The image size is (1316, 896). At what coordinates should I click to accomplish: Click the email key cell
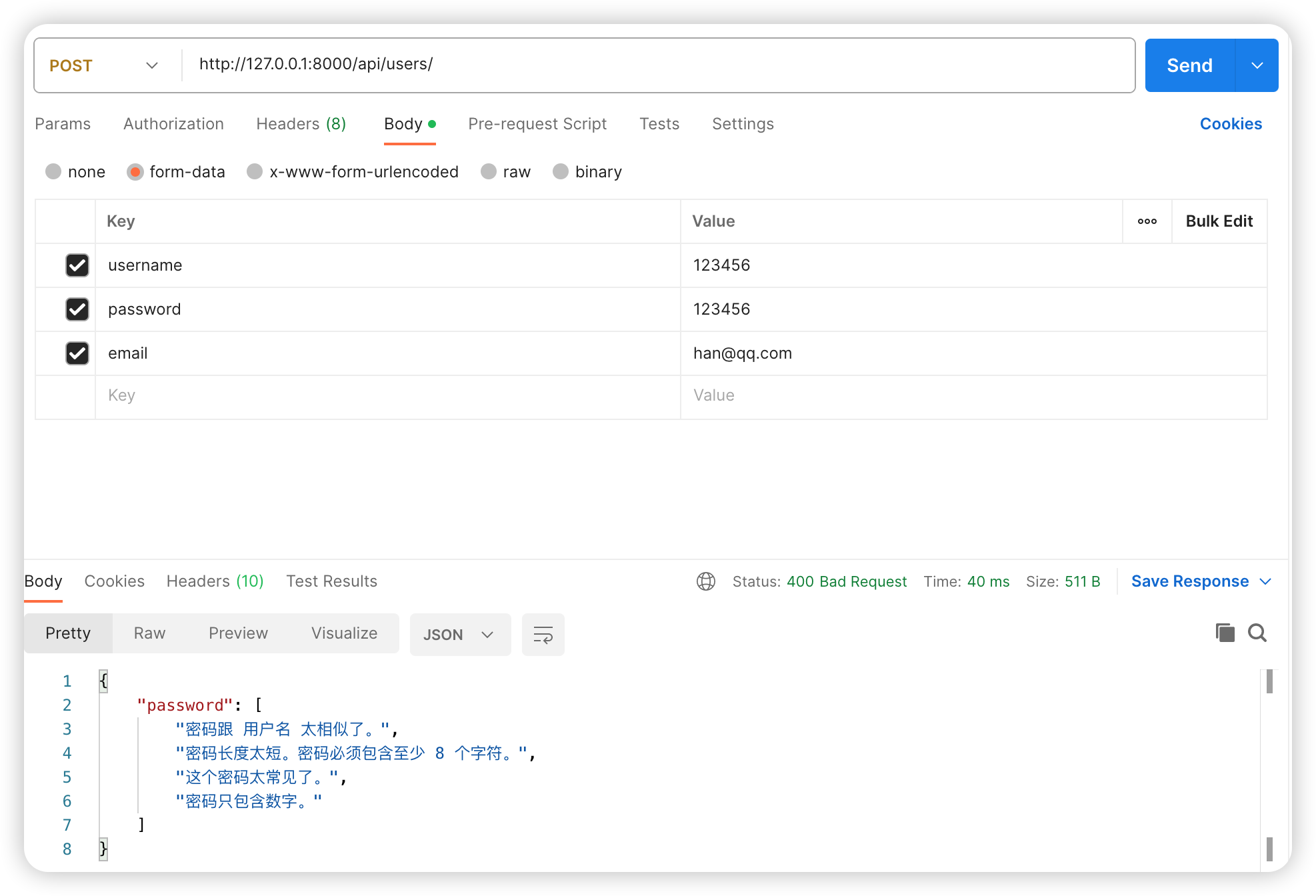click(388, 353)
